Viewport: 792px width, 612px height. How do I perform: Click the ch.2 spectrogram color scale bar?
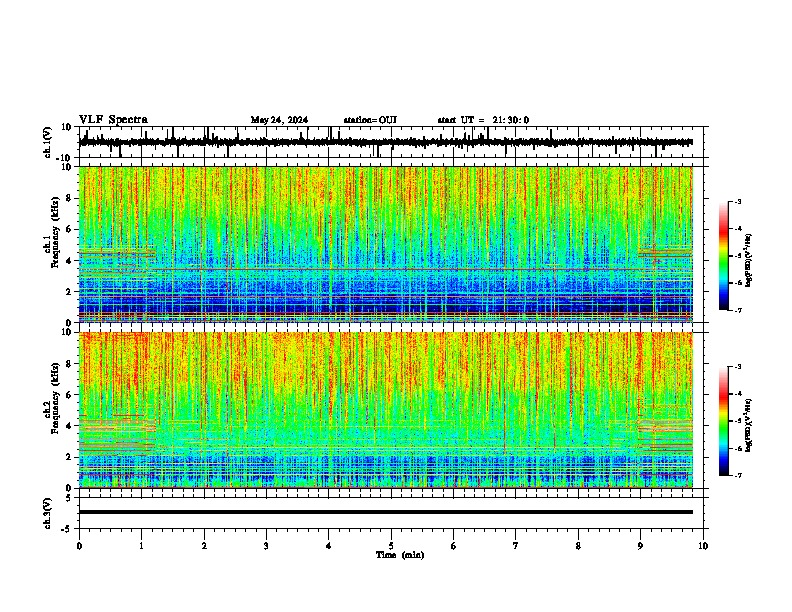pos(723,421)
